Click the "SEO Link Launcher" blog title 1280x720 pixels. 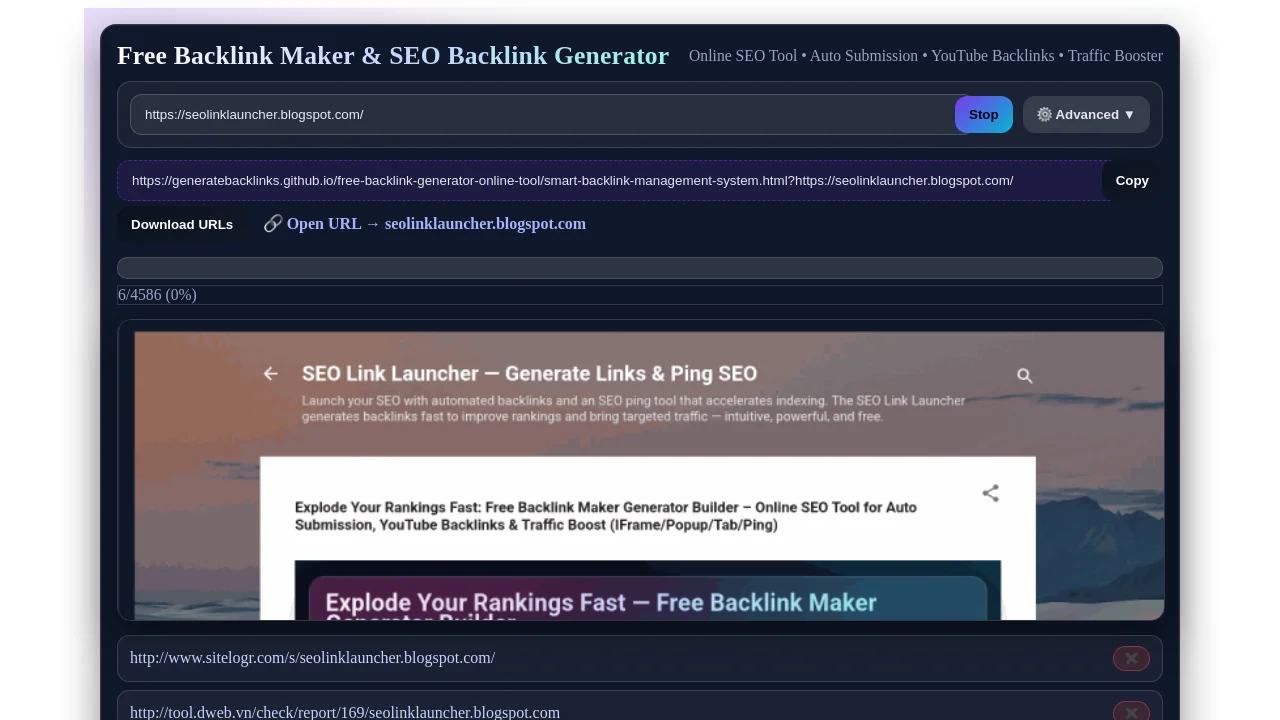point(529,374)
